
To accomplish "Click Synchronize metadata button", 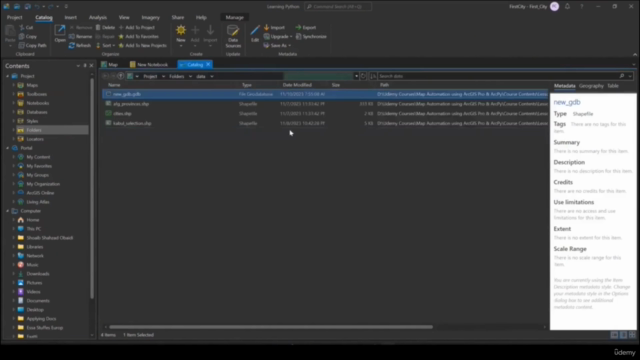I will point(311,36).
